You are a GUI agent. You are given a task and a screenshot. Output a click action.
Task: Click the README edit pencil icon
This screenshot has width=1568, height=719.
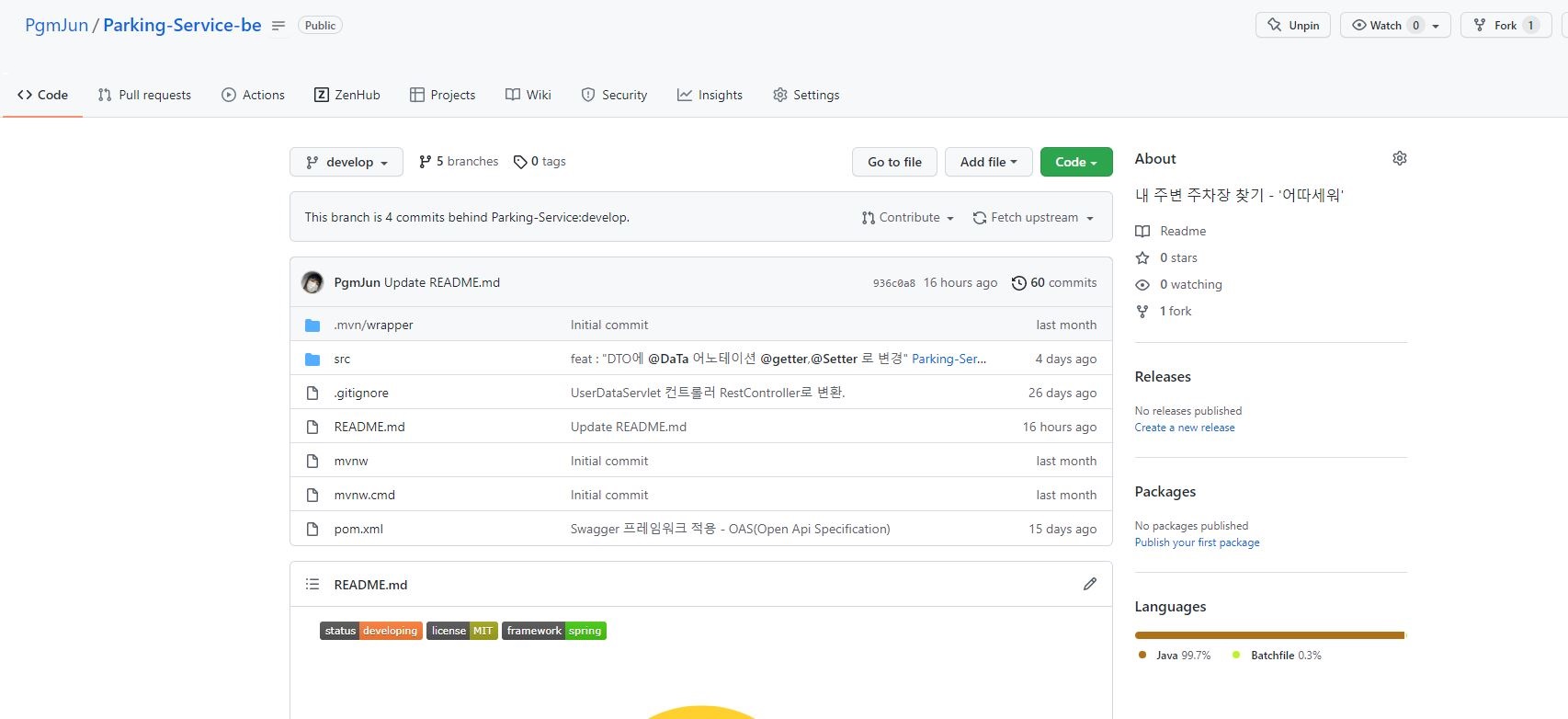1090,584
